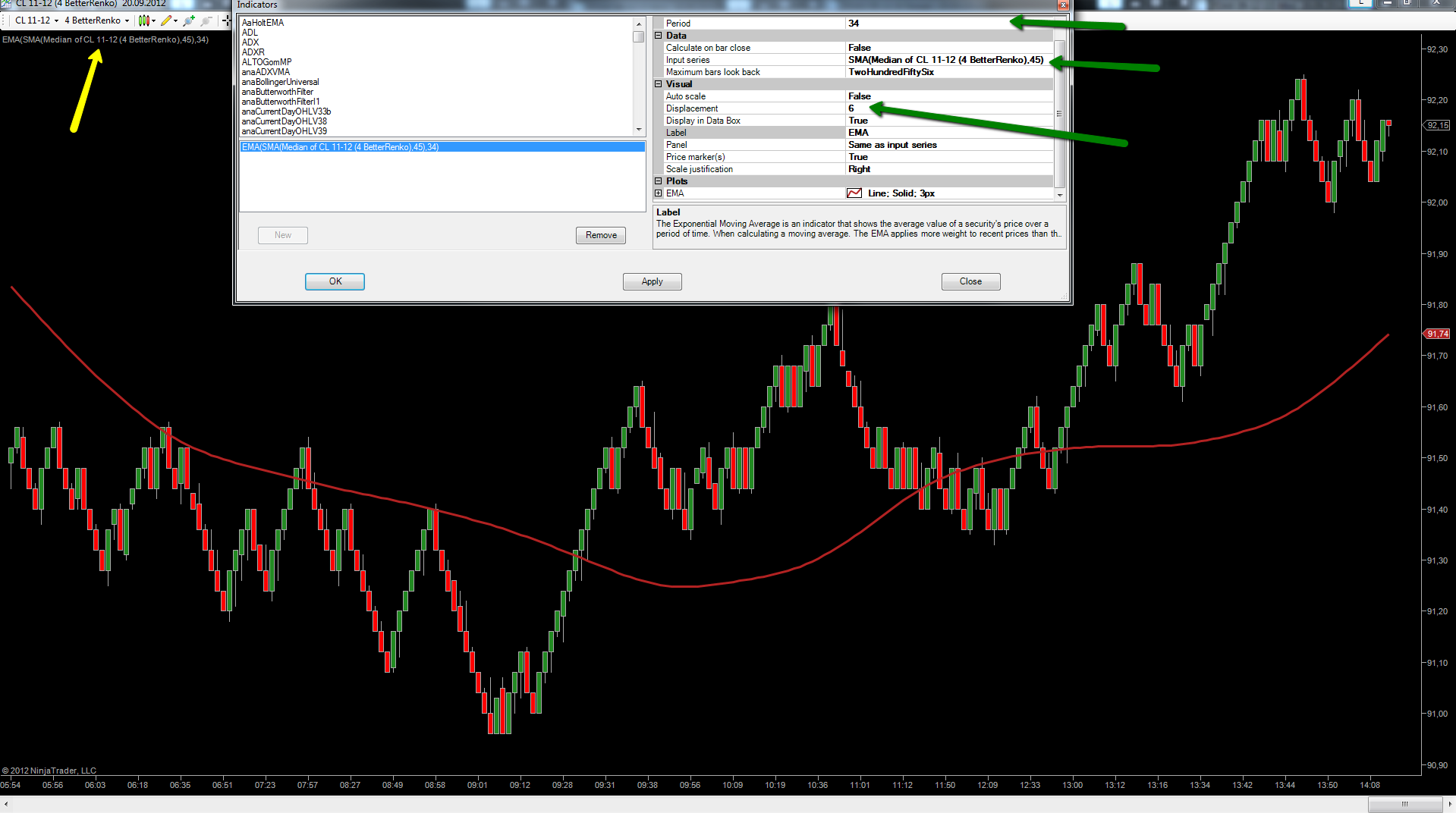1456x813 pixels.
Task: Click the red 91,74 EMA price marker
Action: tap(1436, 334)
